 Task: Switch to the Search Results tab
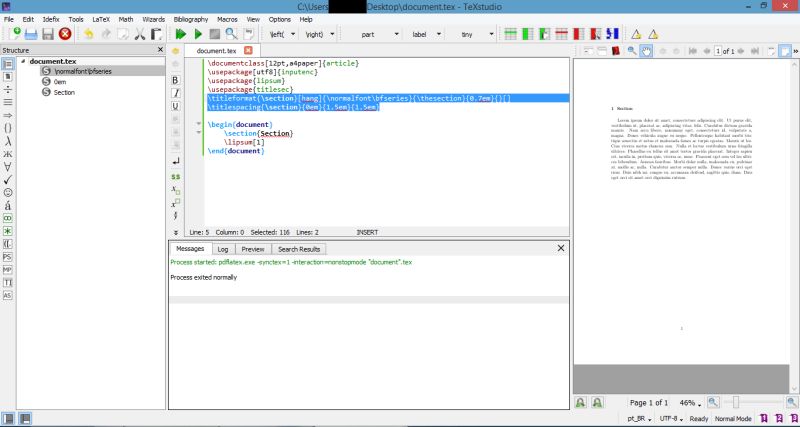coord(299,249)
